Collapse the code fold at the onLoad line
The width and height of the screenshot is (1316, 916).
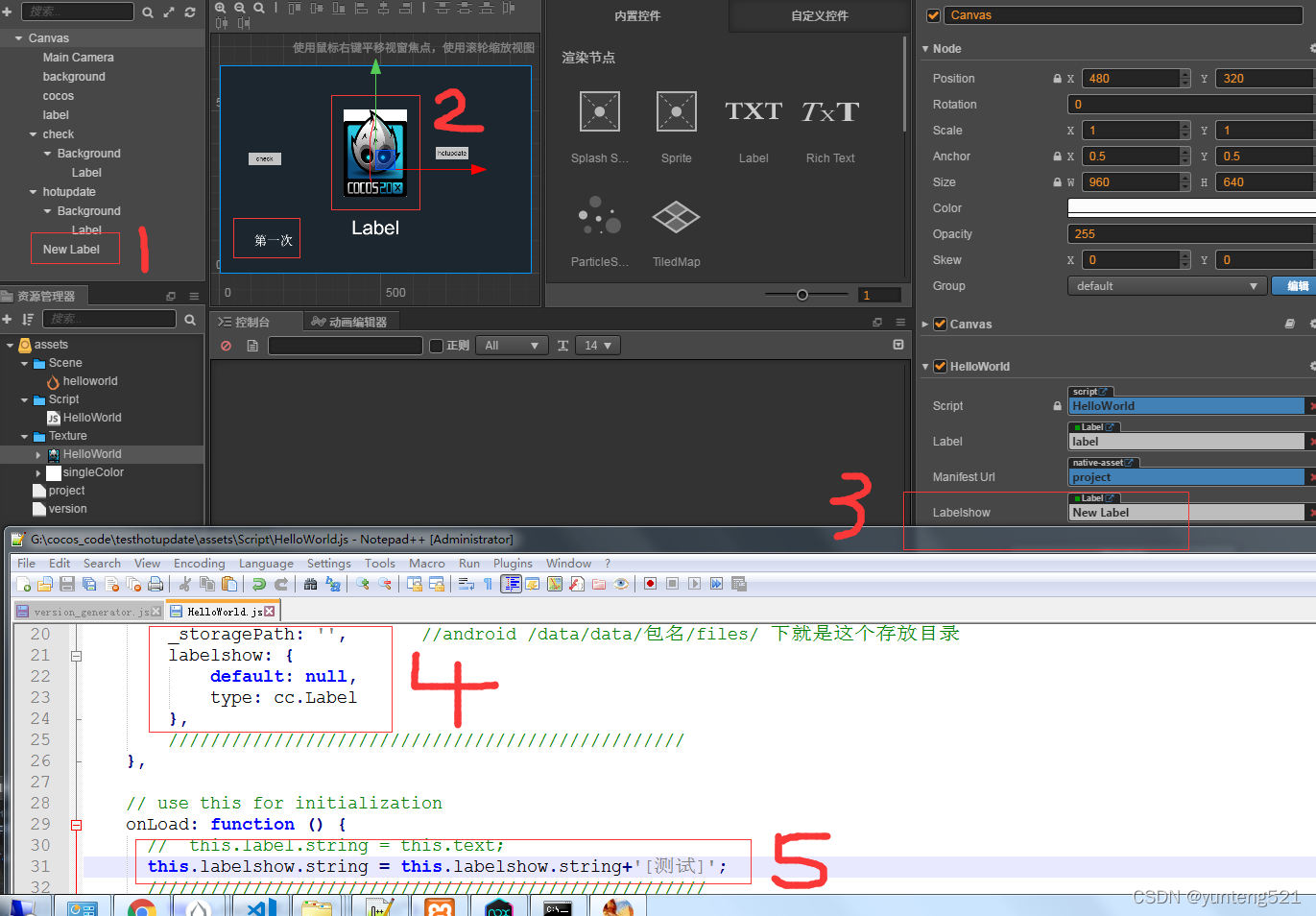[76, 825]
